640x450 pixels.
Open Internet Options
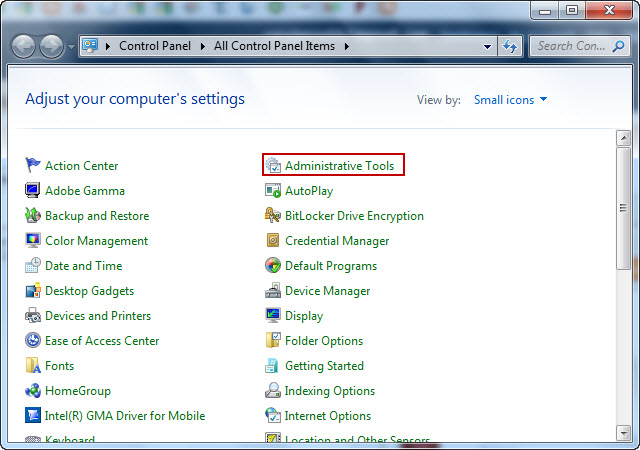coord(328,416)
